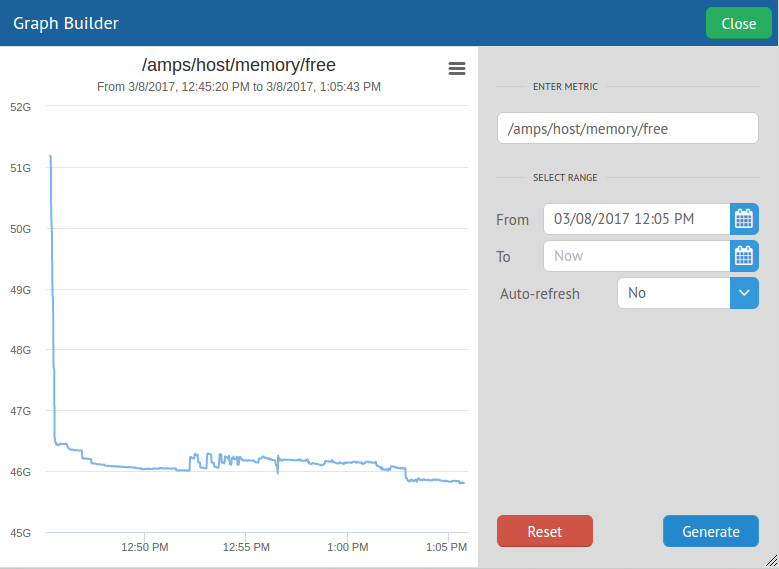Open the chart hamburger menu
The width and height of the screenshot is (779, 569).
(x=457, y=68)
